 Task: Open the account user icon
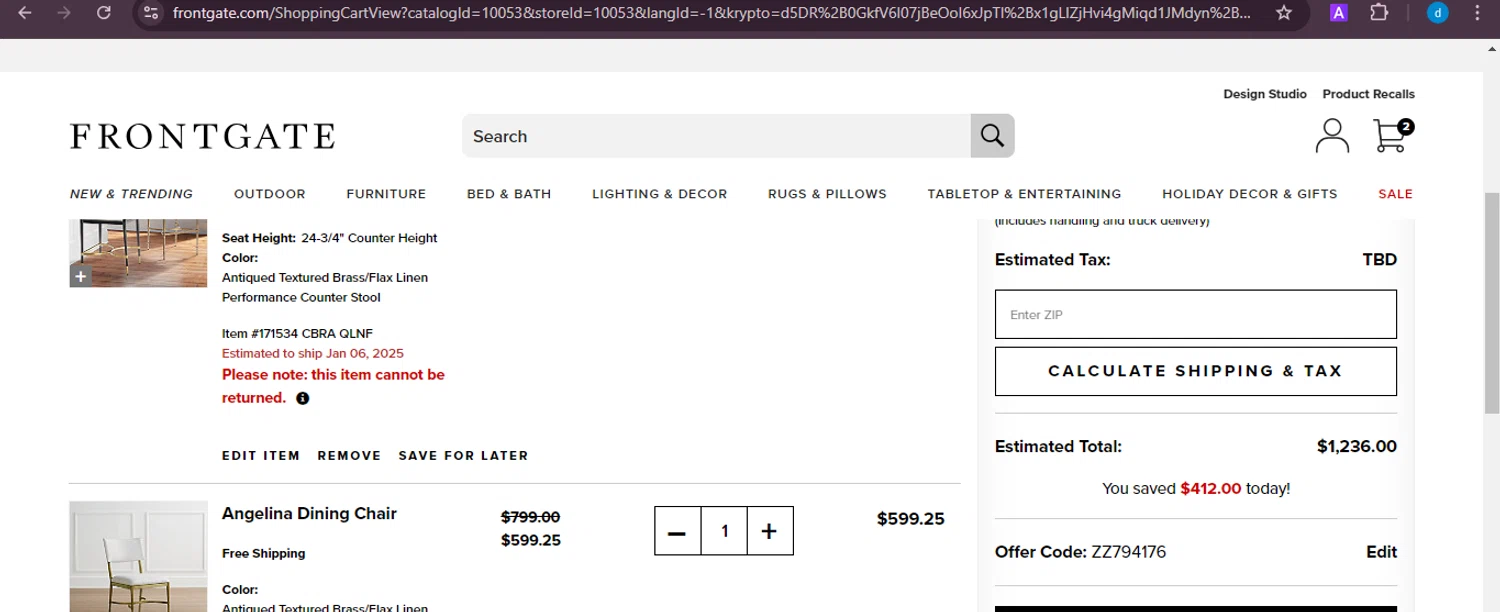pos(1331,136)
